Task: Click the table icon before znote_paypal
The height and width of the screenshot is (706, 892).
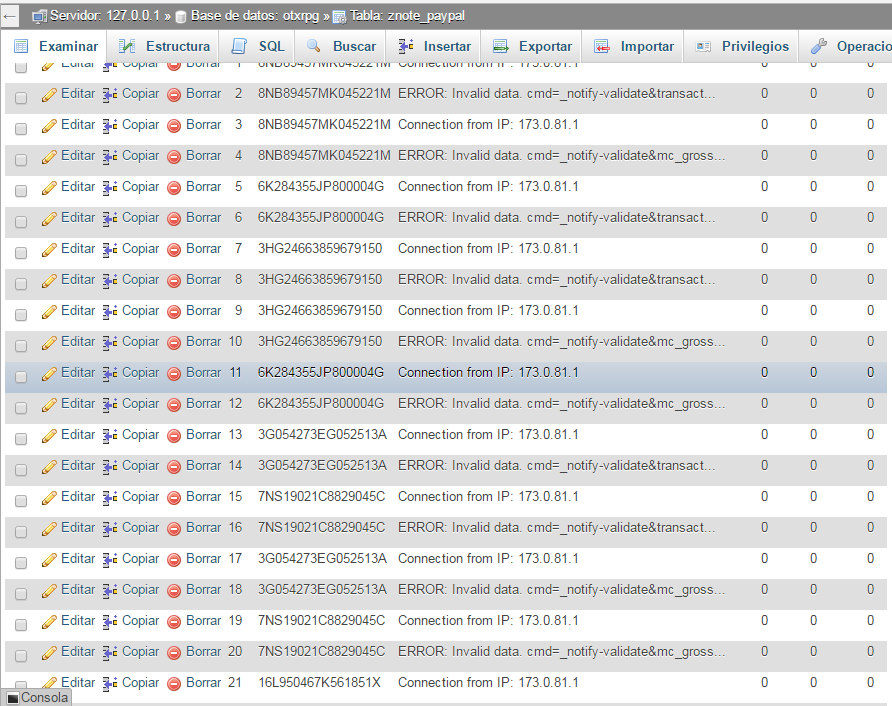Action: 339,17
